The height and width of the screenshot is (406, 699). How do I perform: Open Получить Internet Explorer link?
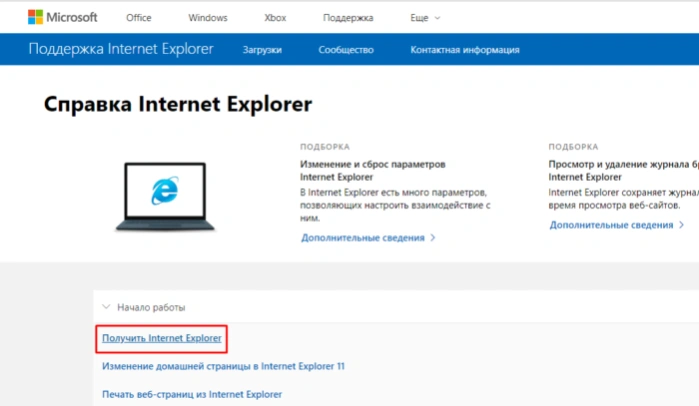162,338
